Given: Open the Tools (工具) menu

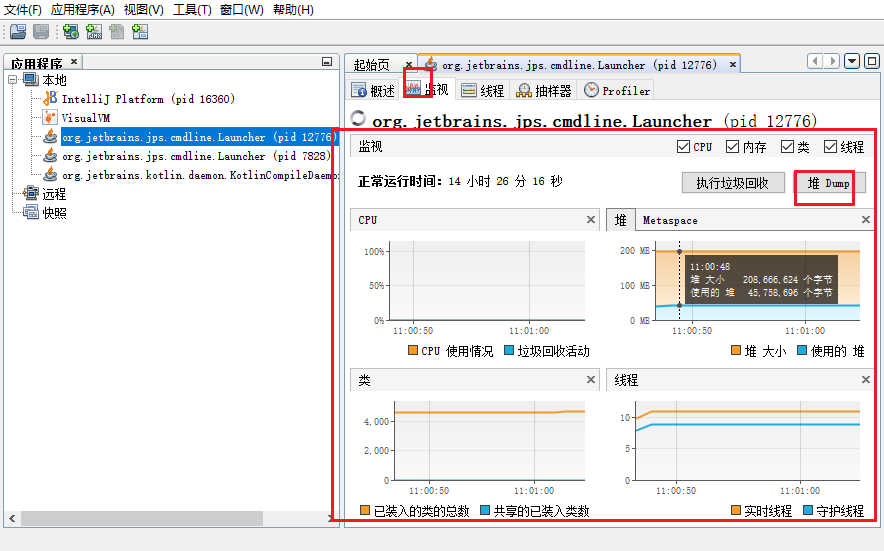Looking at the screenshot, I should [192, 10].
